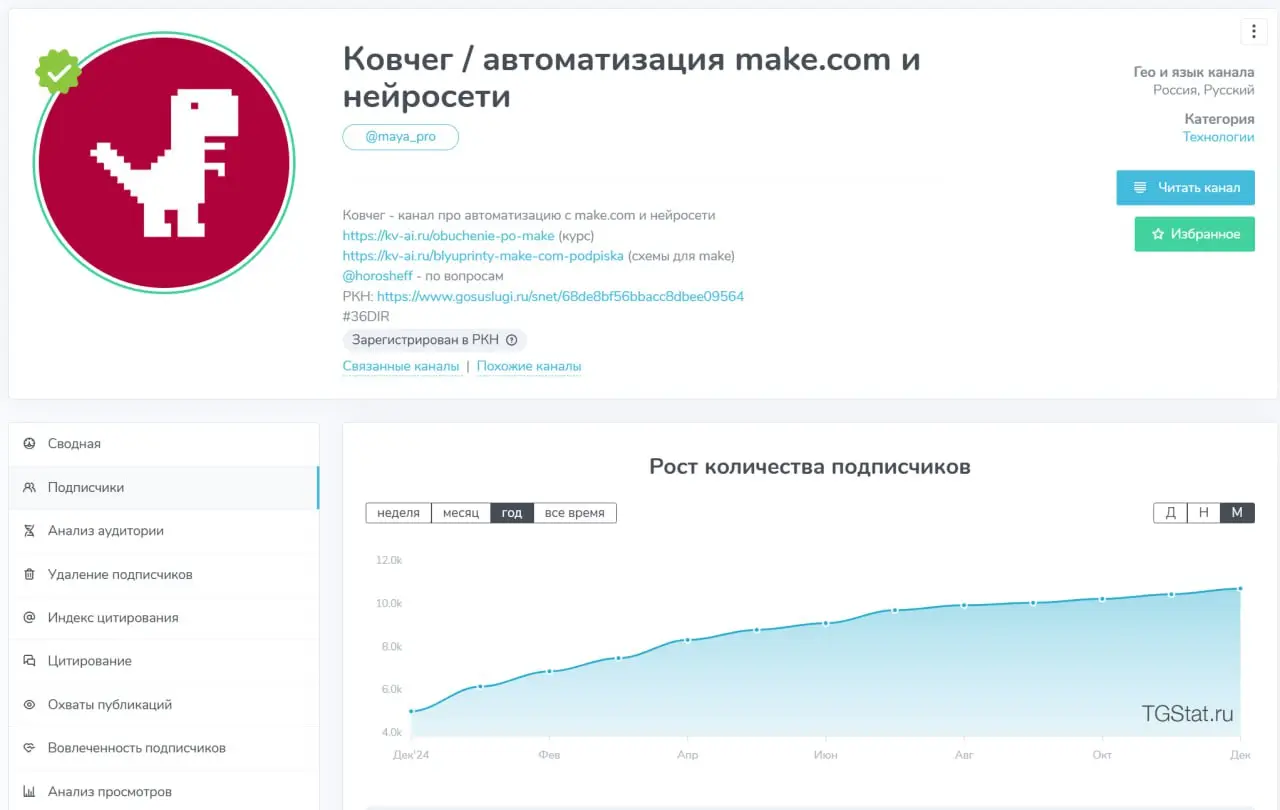Click the chart data point above 'Апр'
The image size is (1280, 810).
click(x=687, y=639)
